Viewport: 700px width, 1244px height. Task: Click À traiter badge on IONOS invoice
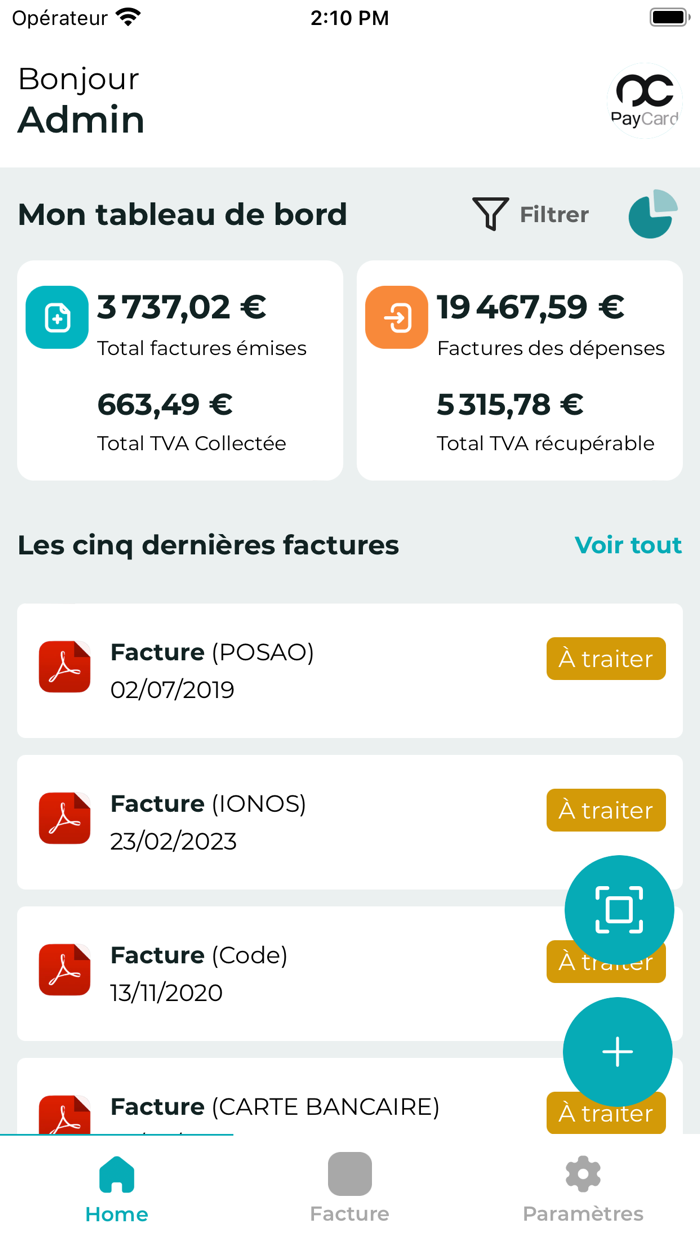[x=605, y=810]
